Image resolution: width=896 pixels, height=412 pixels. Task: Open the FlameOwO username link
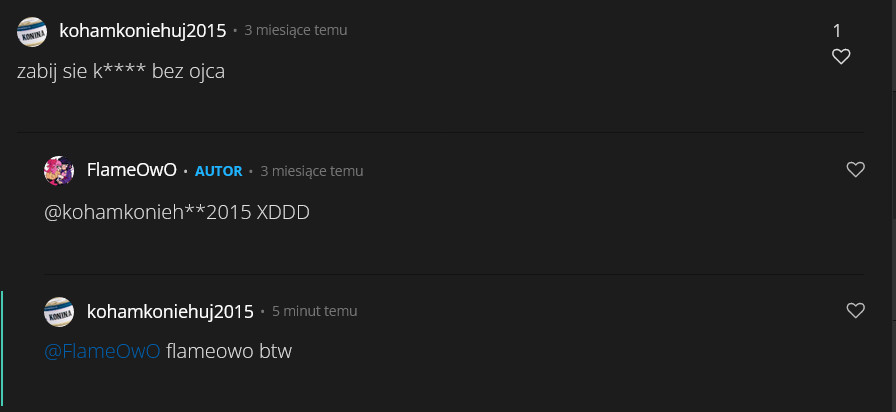pos(132,171)
